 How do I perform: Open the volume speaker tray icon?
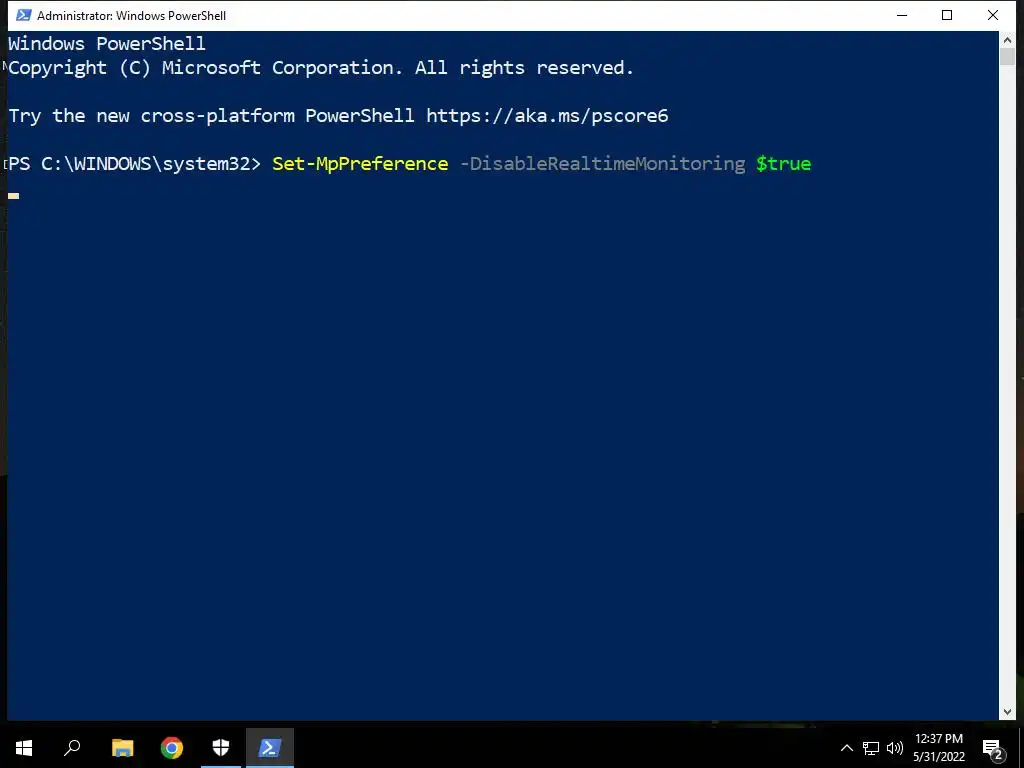coord(895,748)
